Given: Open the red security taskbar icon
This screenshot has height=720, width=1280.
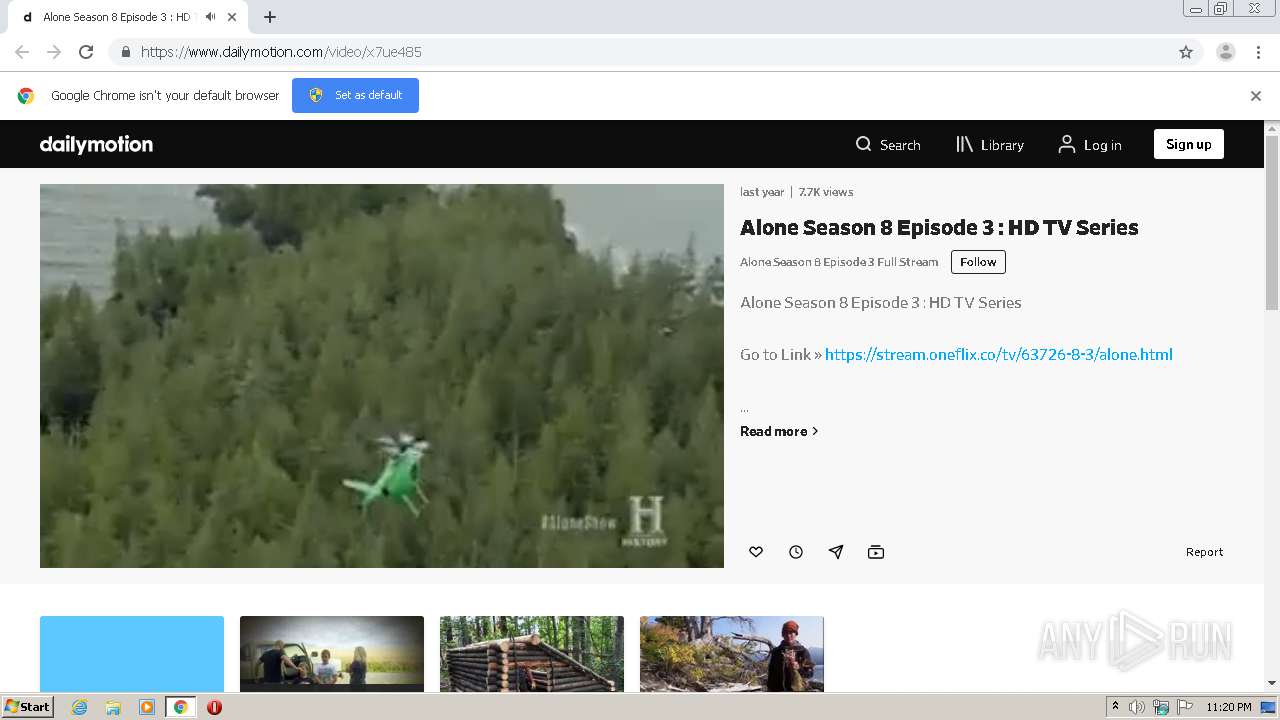Looking at the screenshot, I should [214, 707].
